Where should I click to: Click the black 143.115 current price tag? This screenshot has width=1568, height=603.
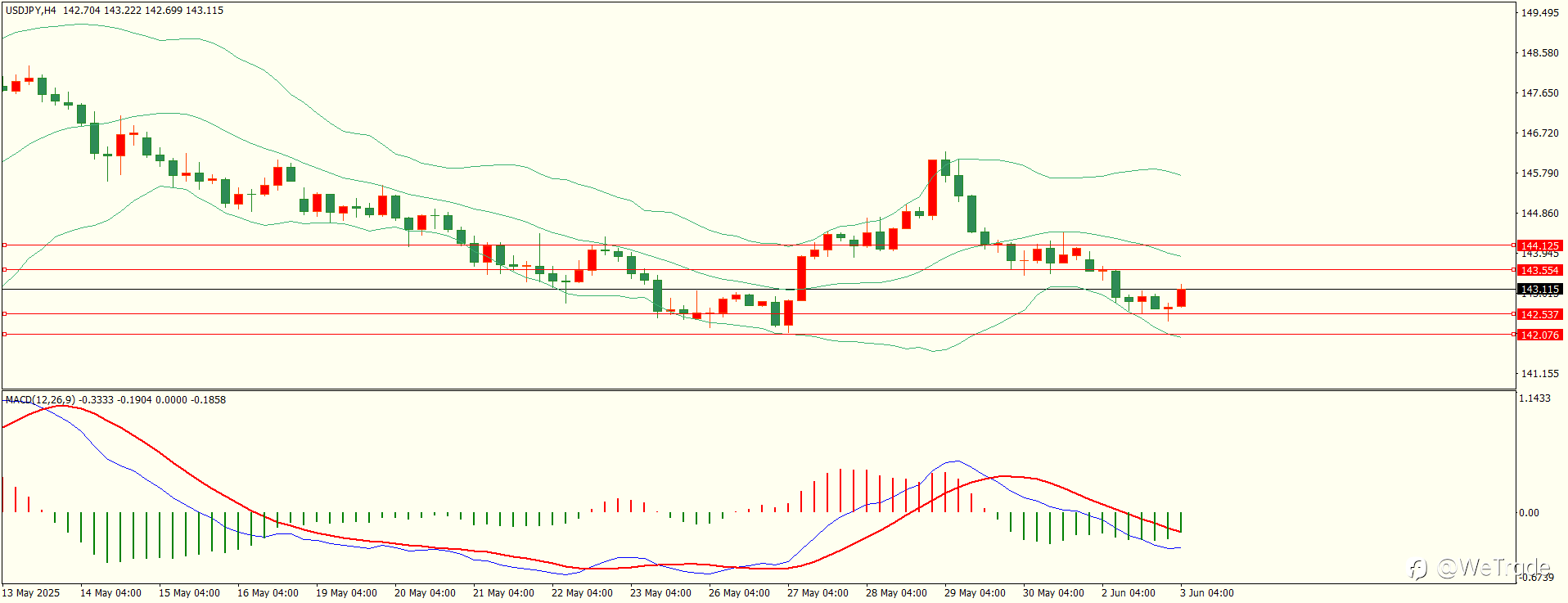coord(1539,290)
